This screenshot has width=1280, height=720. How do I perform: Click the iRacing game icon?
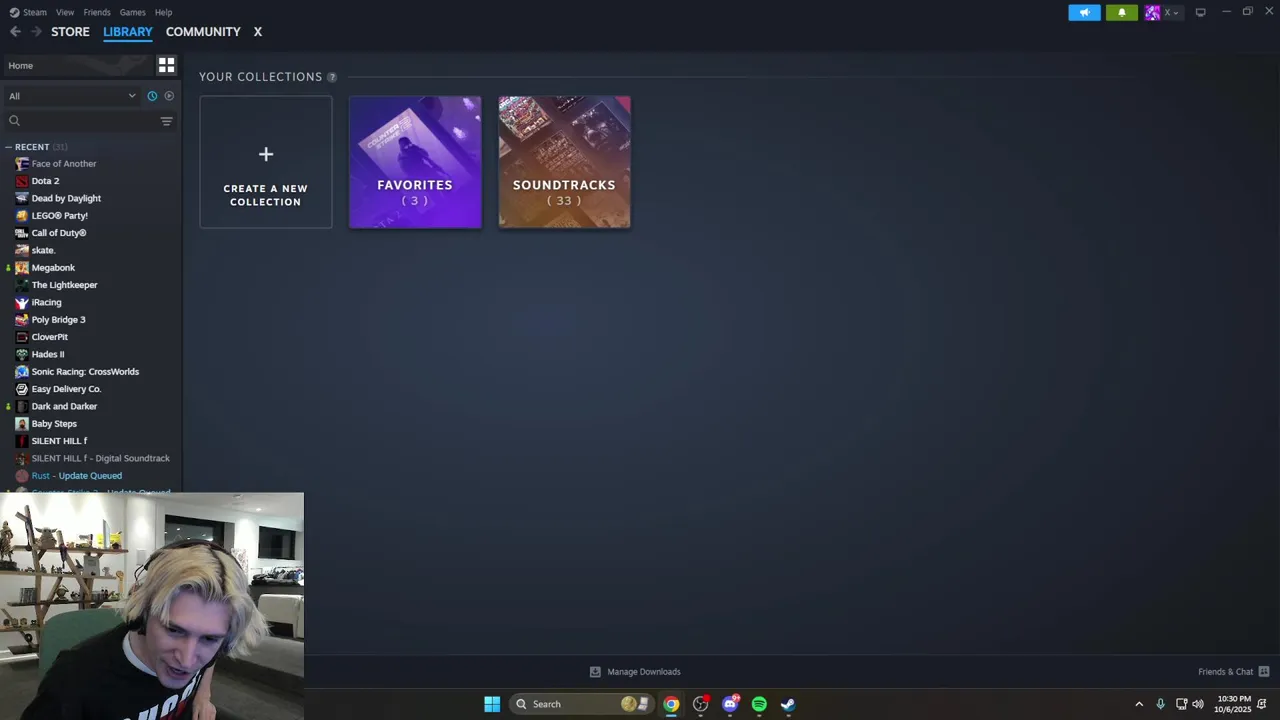22,302
